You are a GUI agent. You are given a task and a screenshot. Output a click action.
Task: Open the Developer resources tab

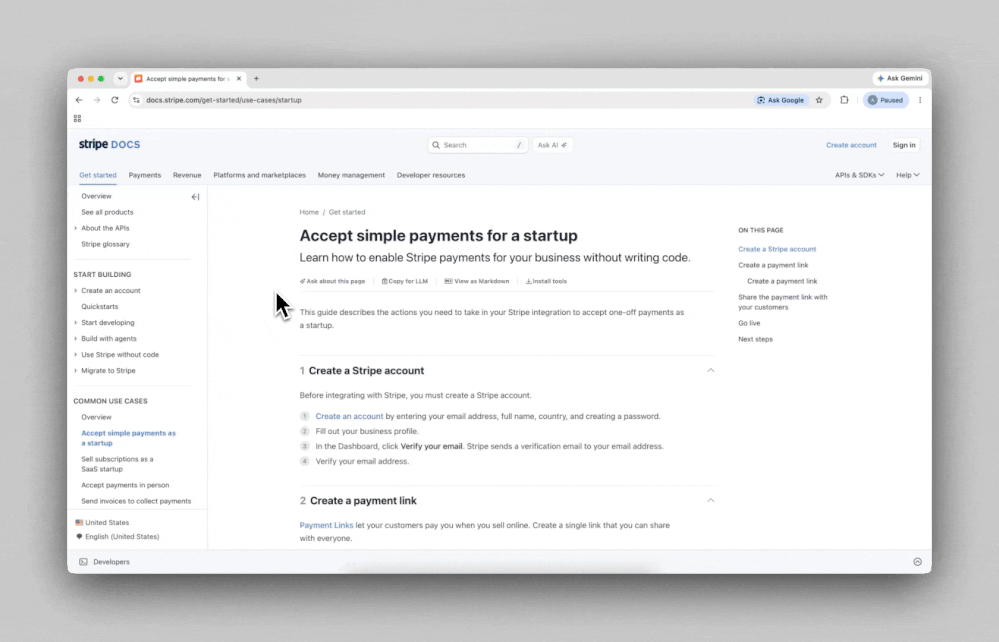click(431, 175)
